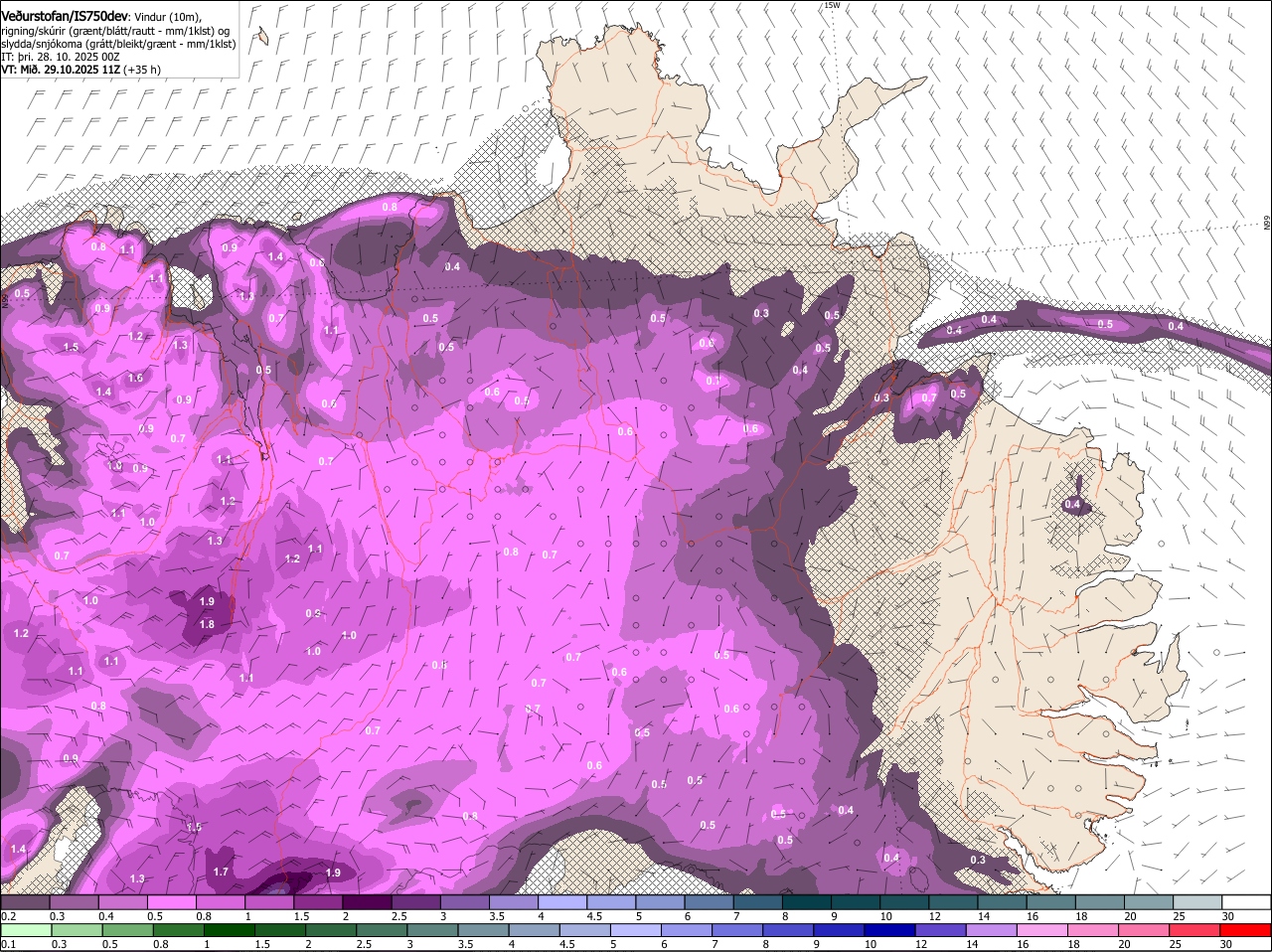The image size is (1272, 952).
Task: Click the '15W' longitude label at the map top
Action: pos(832,5)
